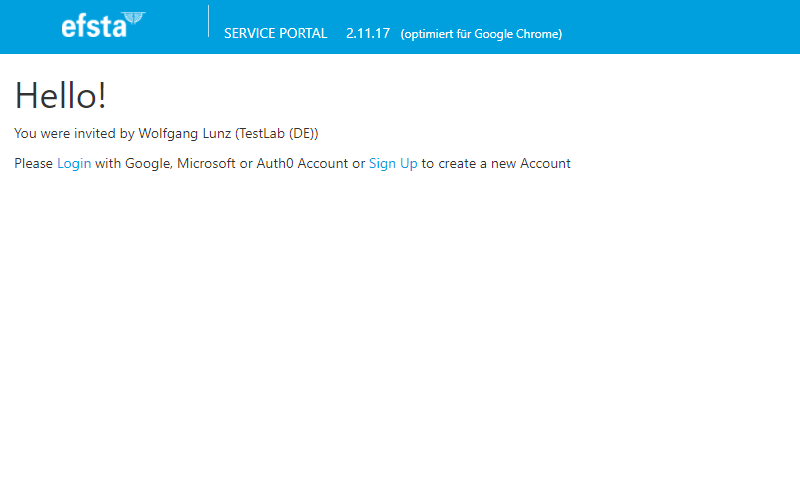Click the SERVICE PORTAL title
The image size is (800, 497).
[276, 34]
